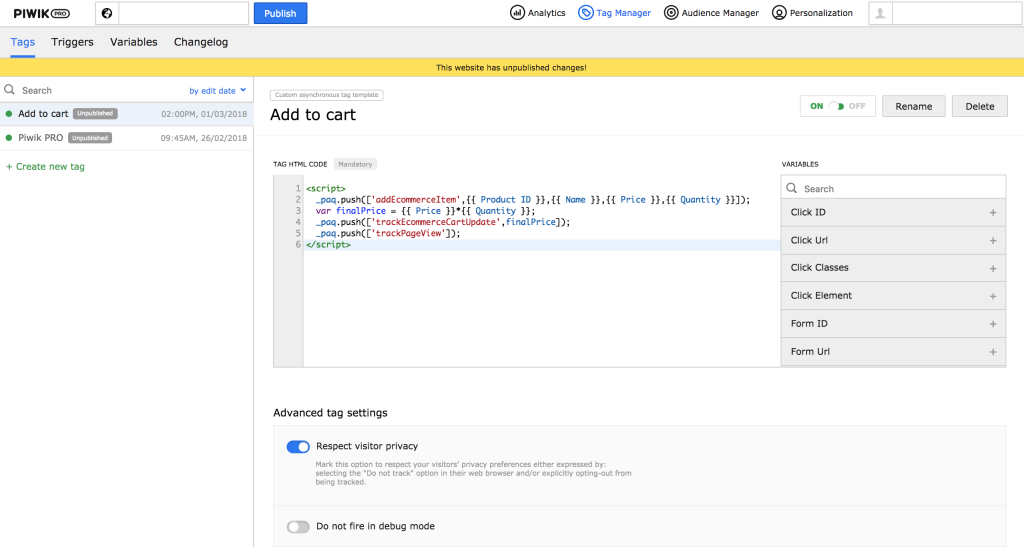Add the Click Element variable with plus
This screenshot has height=547, width=1024.
993,296
